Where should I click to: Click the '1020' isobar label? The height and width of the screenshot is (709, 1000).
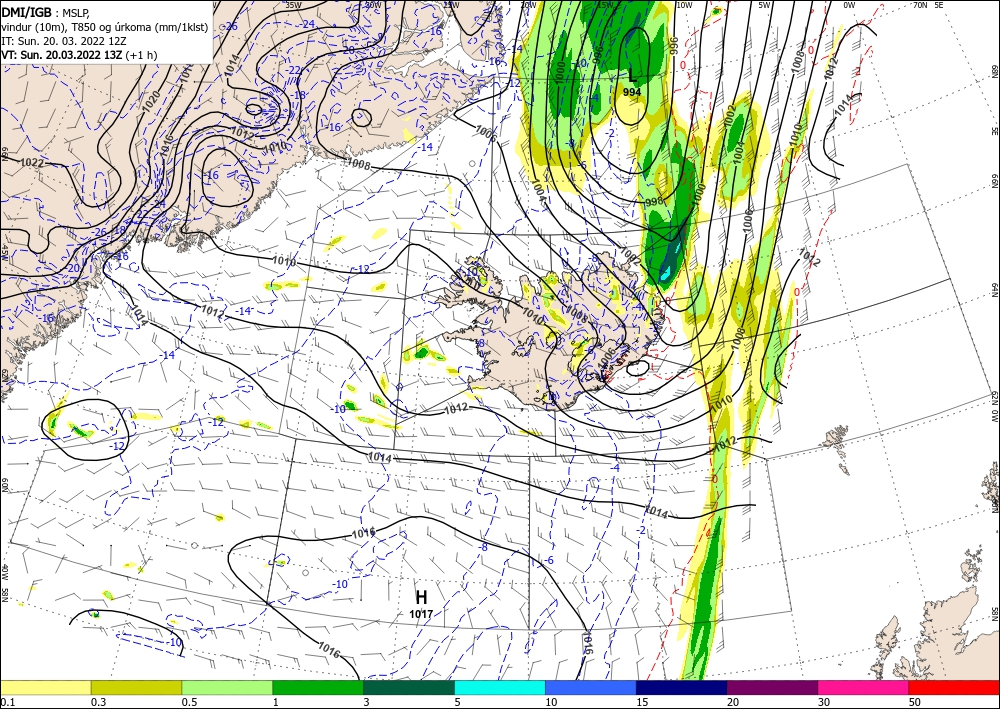pyautogui.click(x=152, y=101)
